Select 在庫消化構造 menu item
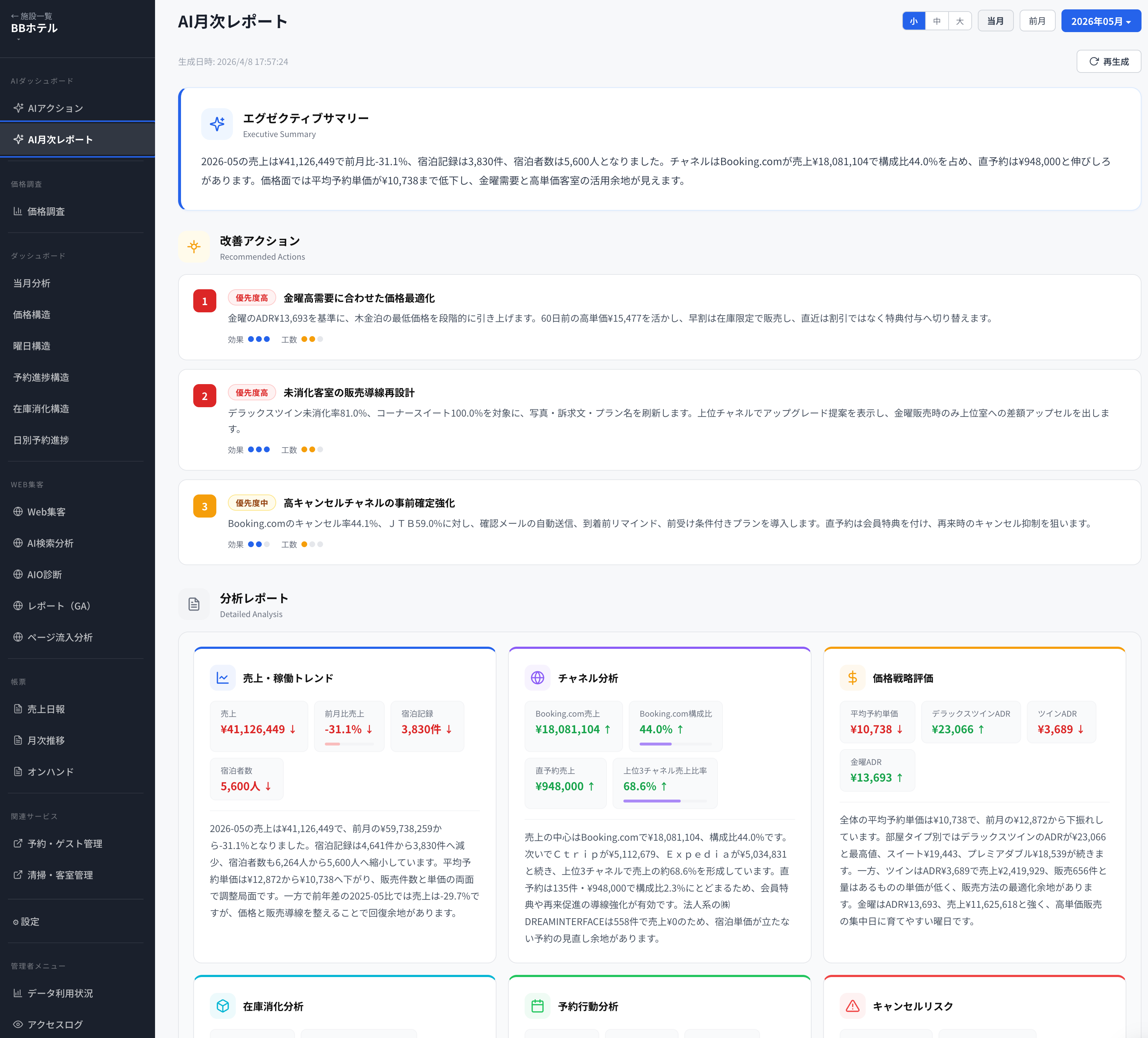Screen dimensions: 1148x1038 [41, 409]
